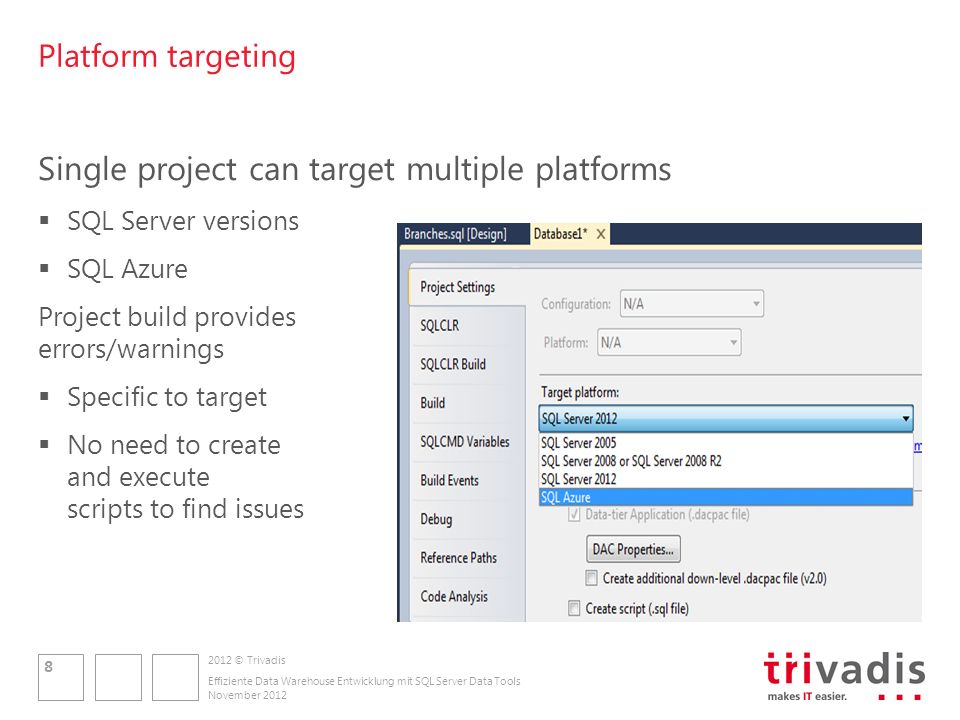Click the 'SQL Server versions' bullet text
The height and width of the screenshot is (720, 960).
(183, 221)
